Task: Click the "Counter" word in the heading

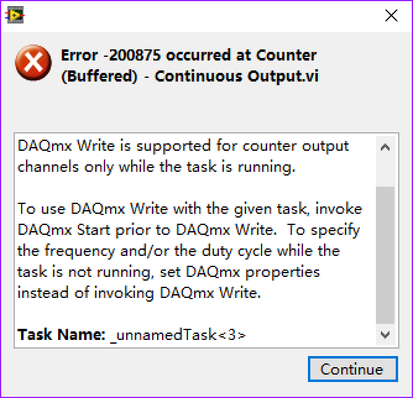Action: pos(286,55)
